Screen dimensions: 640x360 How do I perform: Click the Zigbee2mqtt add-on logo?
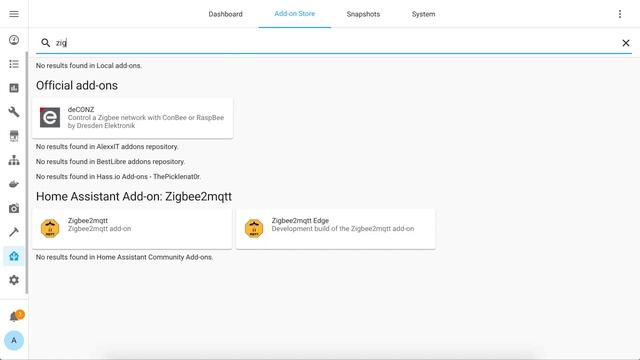point(50,229)
